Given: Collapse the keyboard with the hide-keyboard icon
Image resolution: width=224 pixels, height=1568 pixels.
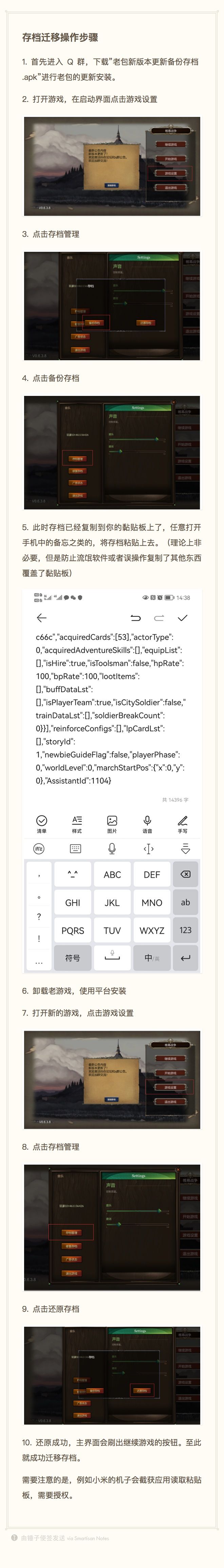Looking at the screenshot, I should 186,849.
